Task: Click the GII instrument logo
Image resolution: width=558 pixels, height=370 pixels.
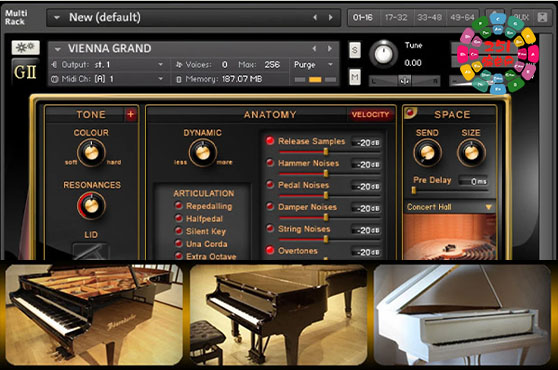Action: (25, 72)
